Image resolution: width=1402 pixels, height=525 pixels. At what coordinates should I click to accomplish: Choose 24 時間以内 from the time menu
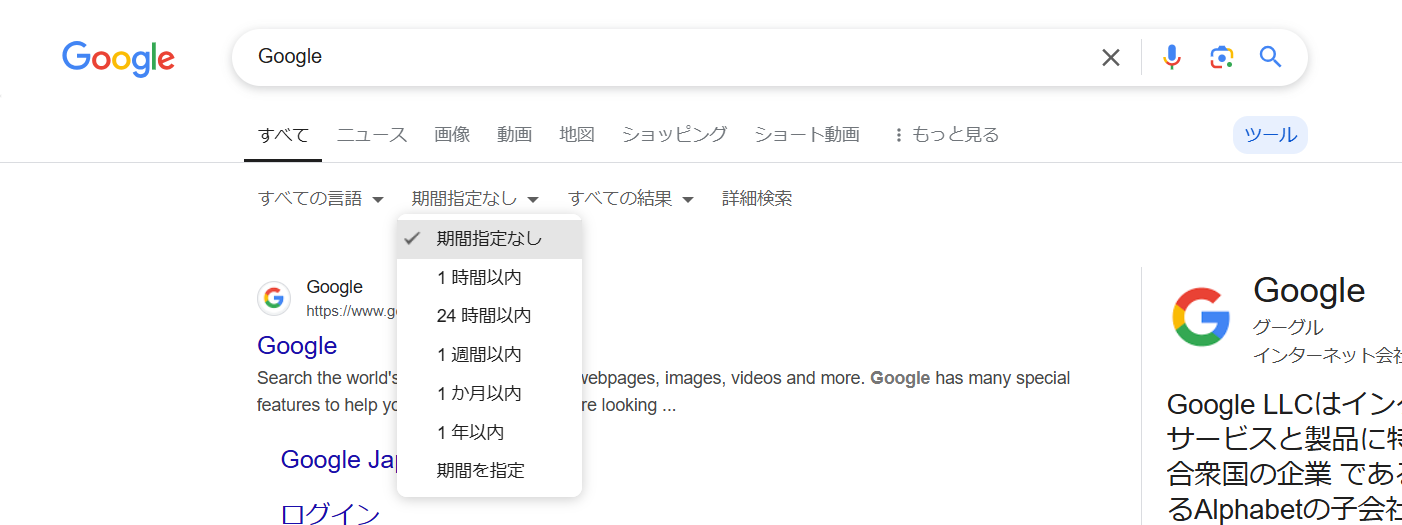[x=489, y=316]
